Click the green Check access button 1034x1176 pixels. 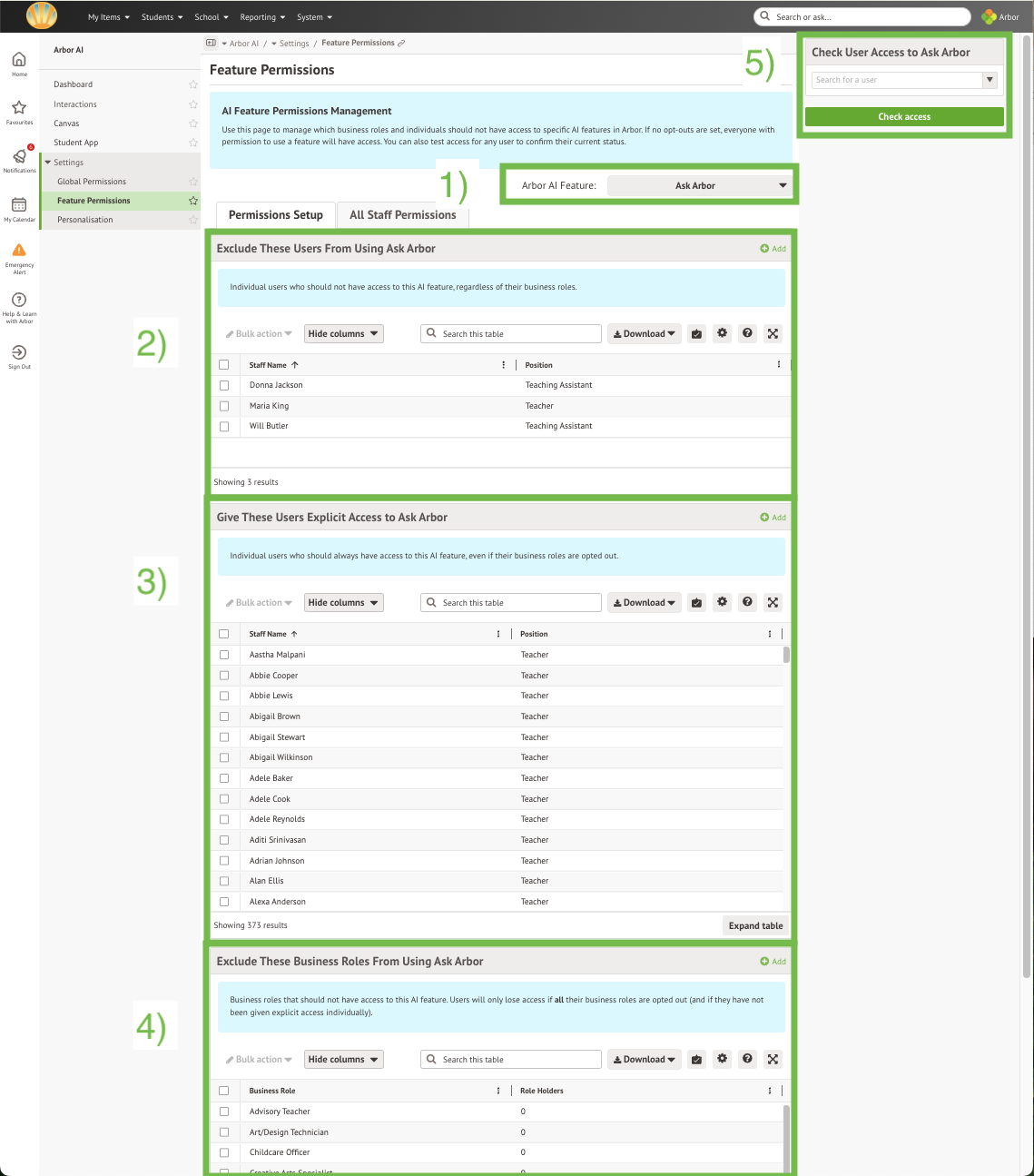click(903, 116)
